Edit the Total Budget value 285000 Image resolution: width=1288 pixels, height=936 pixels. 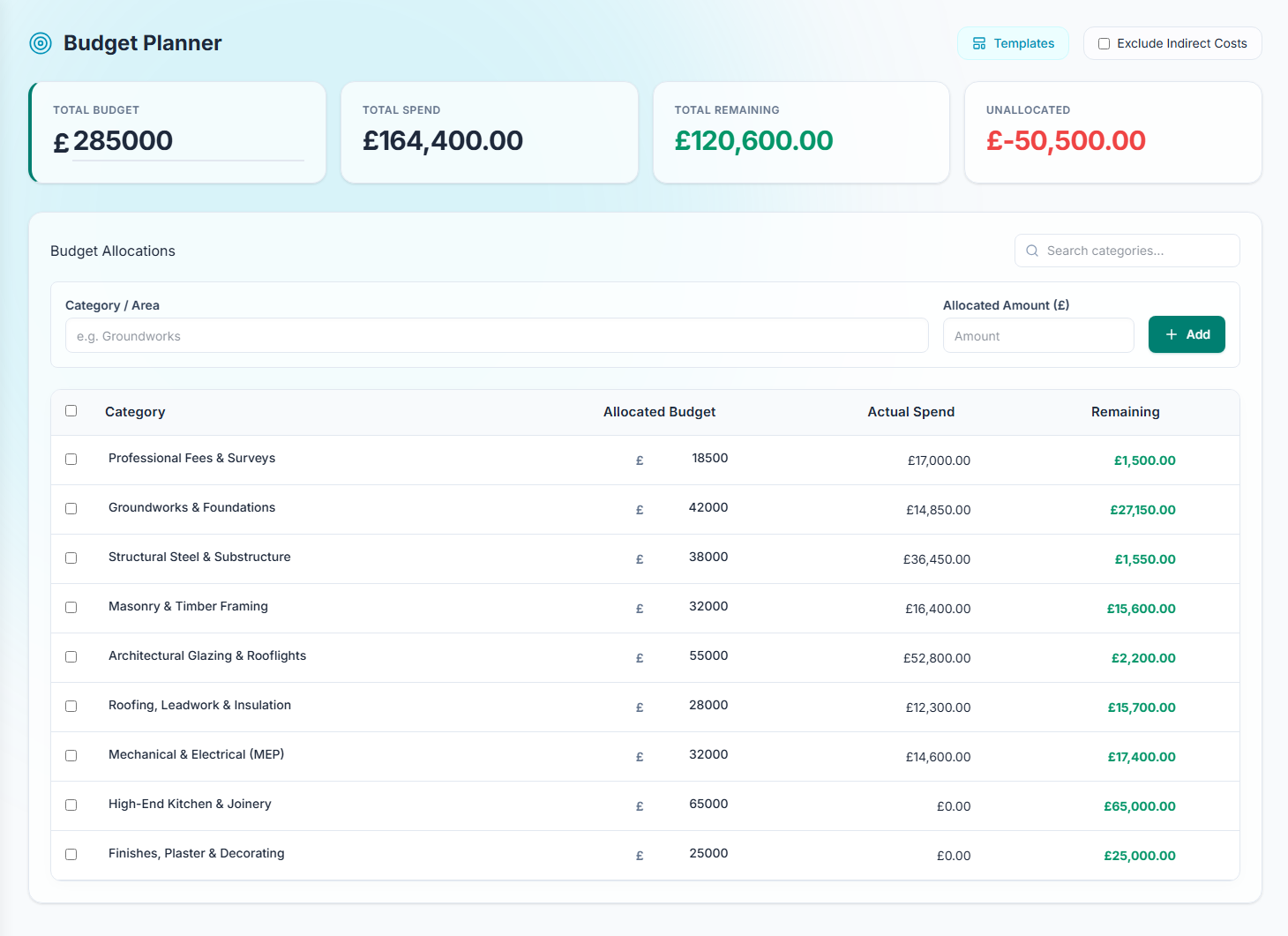189,141
